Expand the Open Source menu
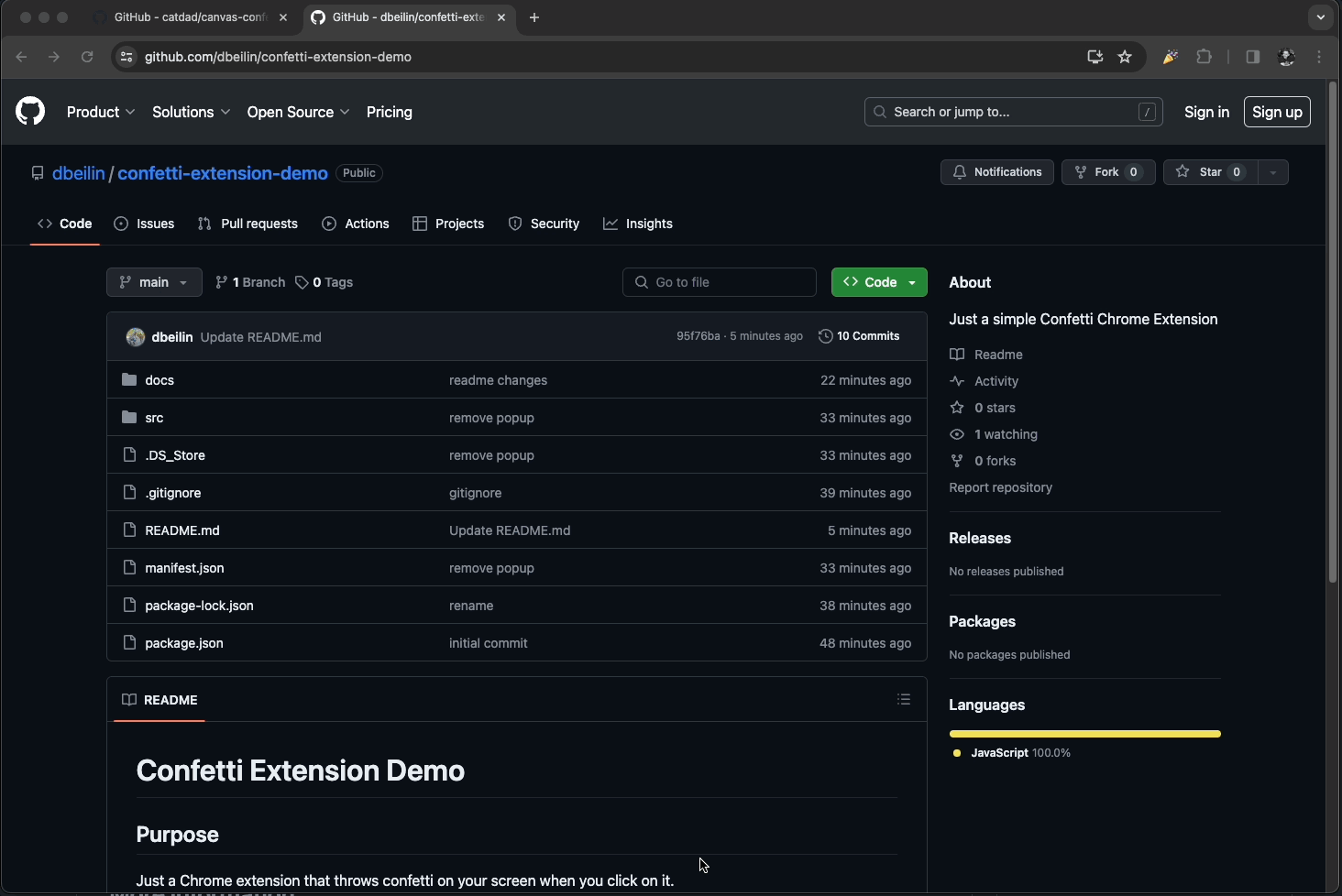This screenshot has height=896, width=1342. coord(298,112)
